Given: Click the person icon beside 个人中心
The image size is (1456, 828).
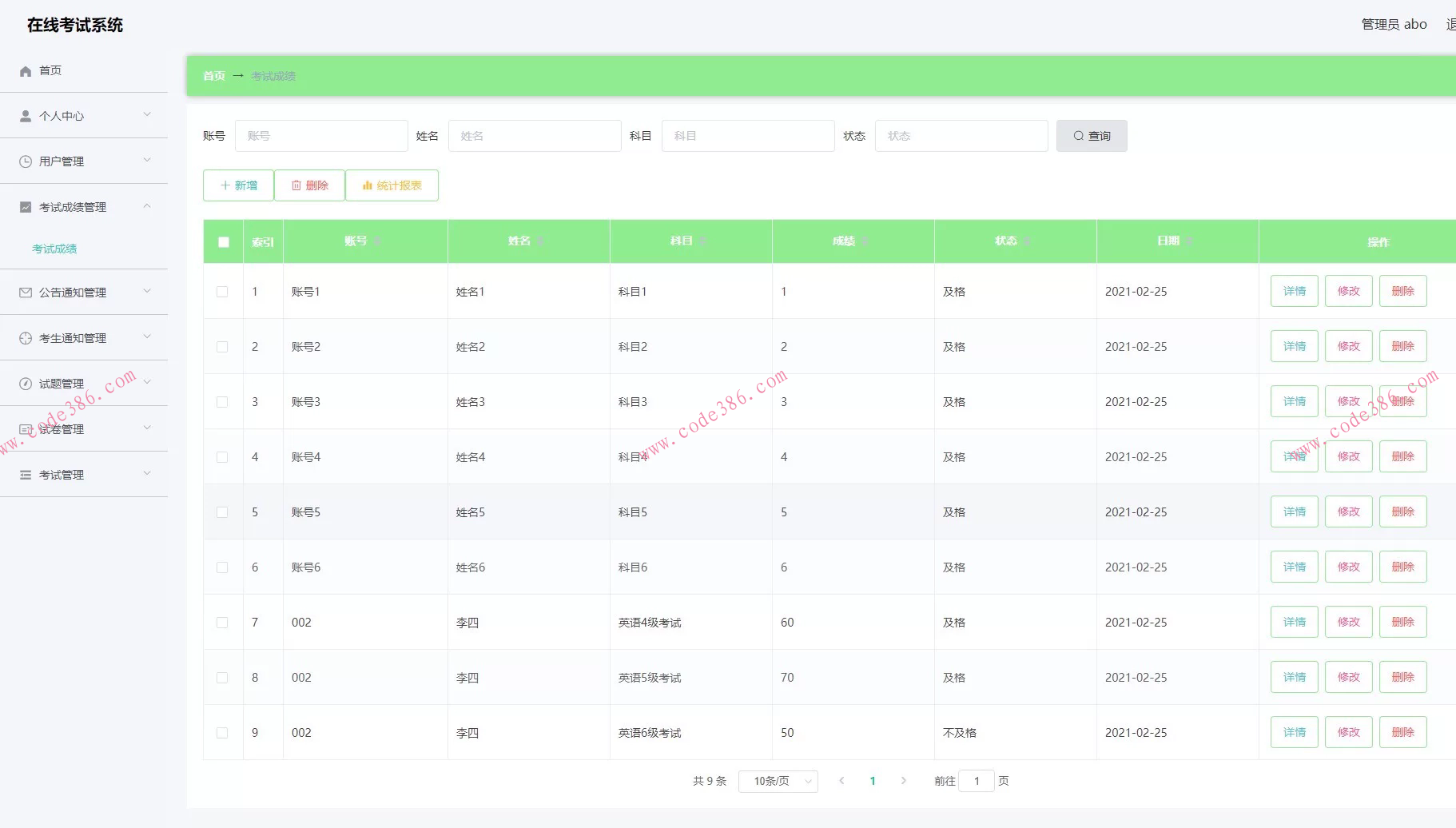Looking at the screenshot, I should point(26,117).
